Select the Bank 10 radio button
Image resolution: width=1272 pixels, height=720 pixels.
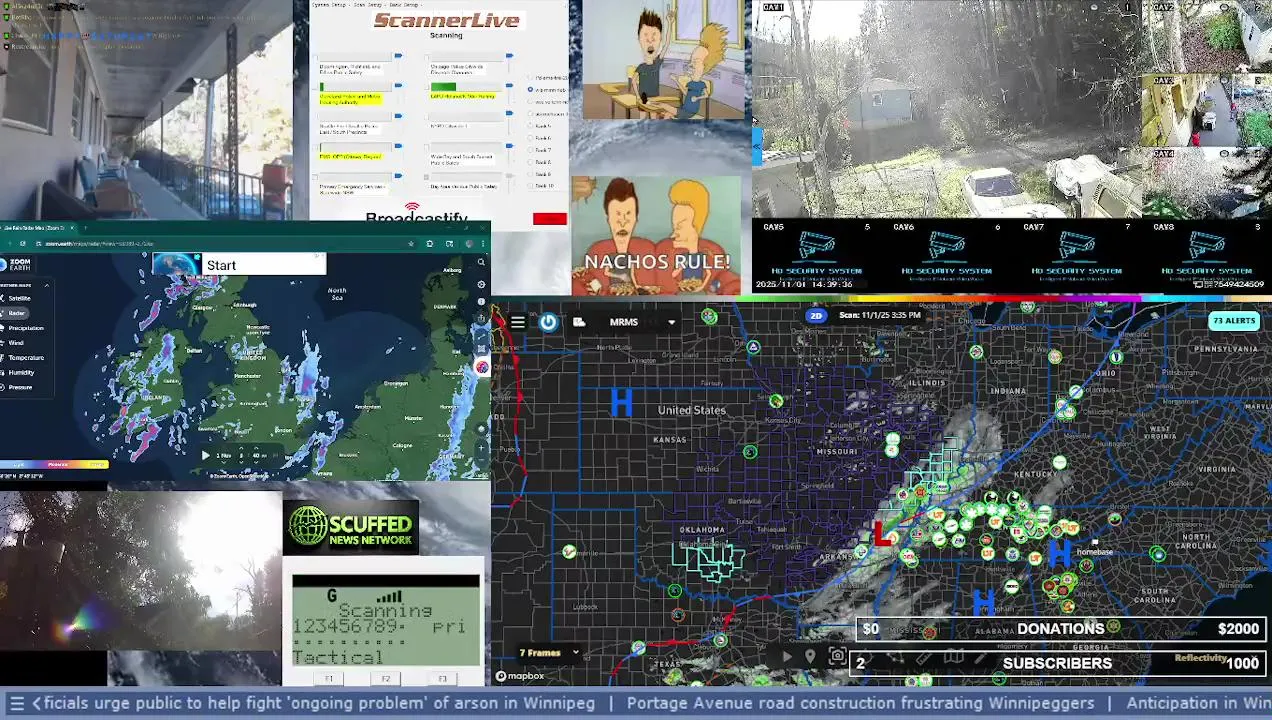530,186
